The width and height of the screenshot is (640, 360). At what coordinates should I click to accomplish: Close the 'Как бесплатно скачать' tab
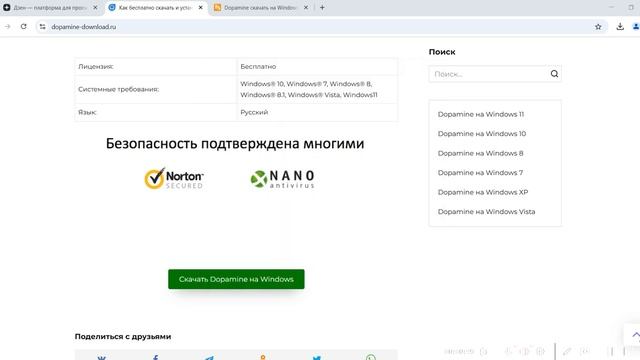point(200,7)
